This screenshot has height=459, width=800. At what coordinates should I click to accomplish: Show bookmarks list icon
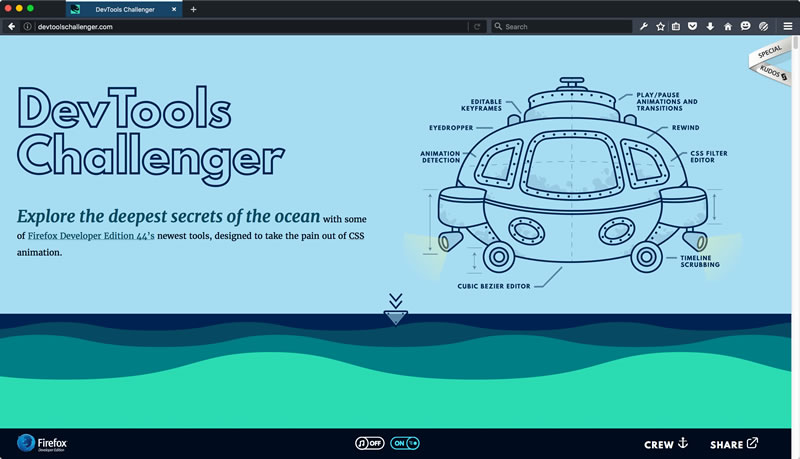(676, 27)
